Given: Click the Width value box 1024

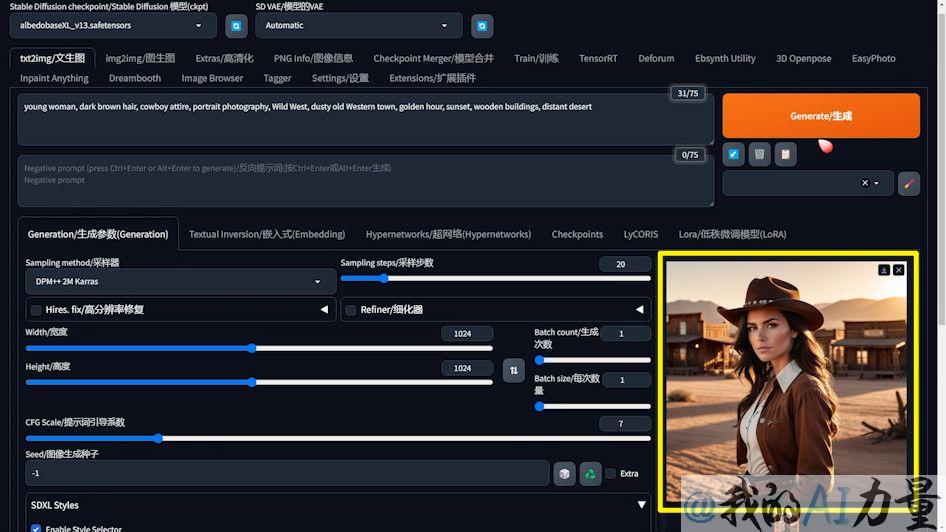Looking at the screenshot, I should click(467, 334).
